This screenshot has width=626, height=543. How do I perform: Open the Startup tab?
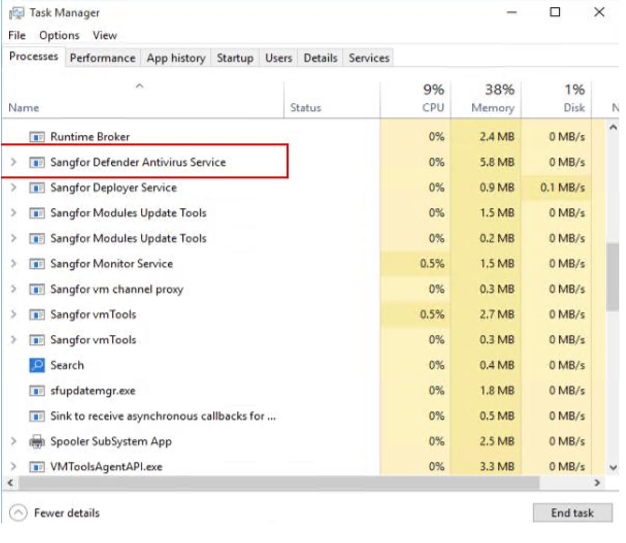(x=235, y=58)
